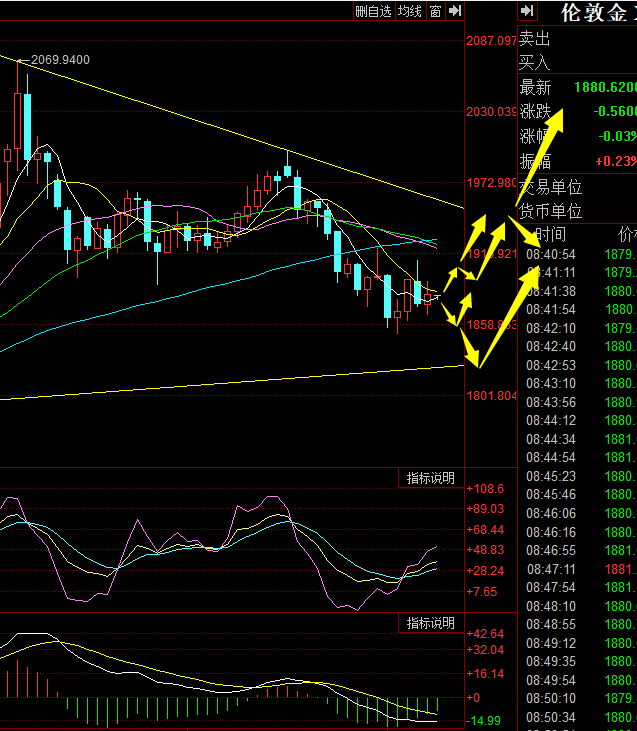Click the 2069.9400 high price label
This screenshot has height=731, width=637.
(x=60, y=60)
